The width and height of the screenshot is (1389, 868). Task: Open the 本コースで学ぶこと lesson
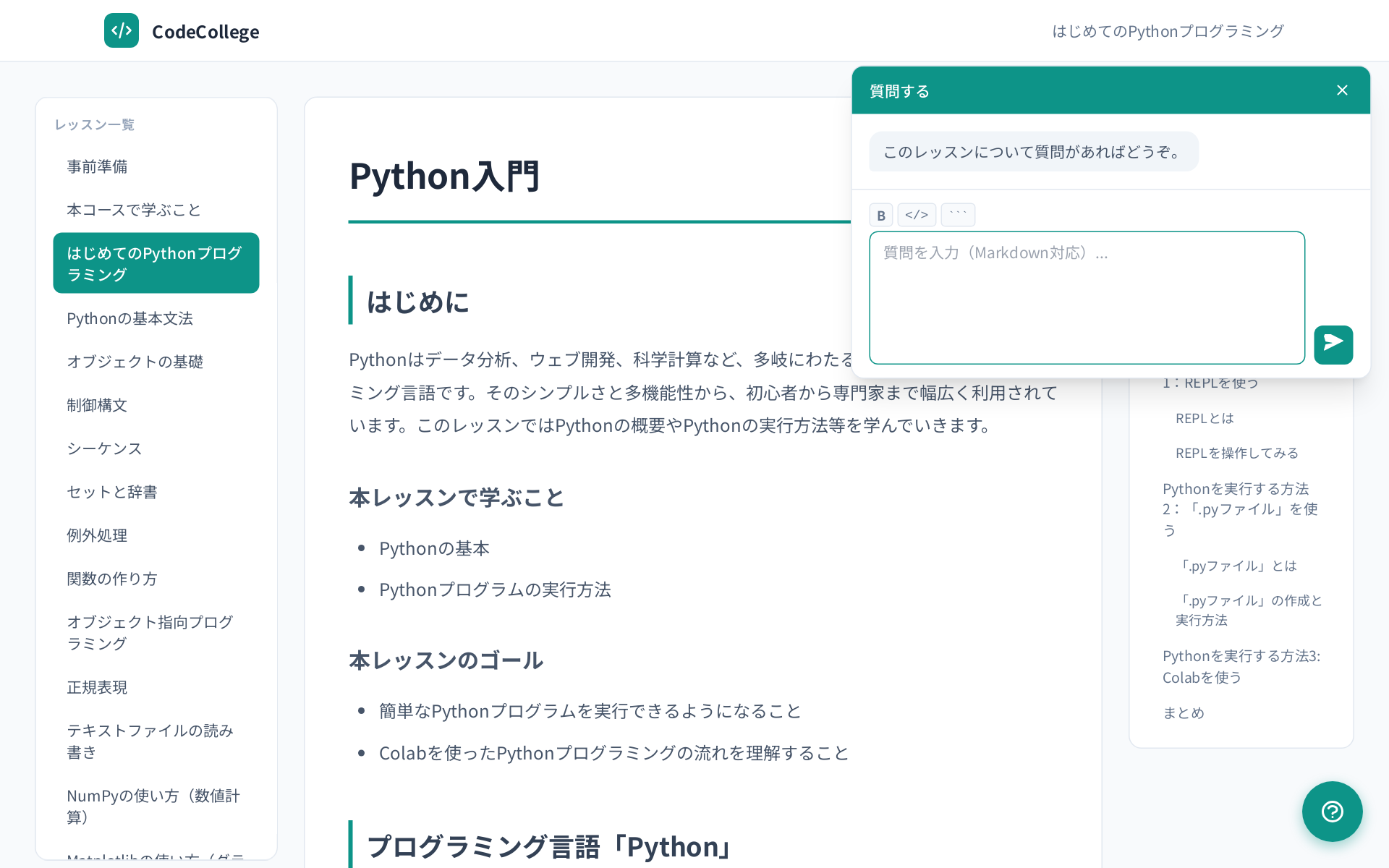click(x=156, y=210)
